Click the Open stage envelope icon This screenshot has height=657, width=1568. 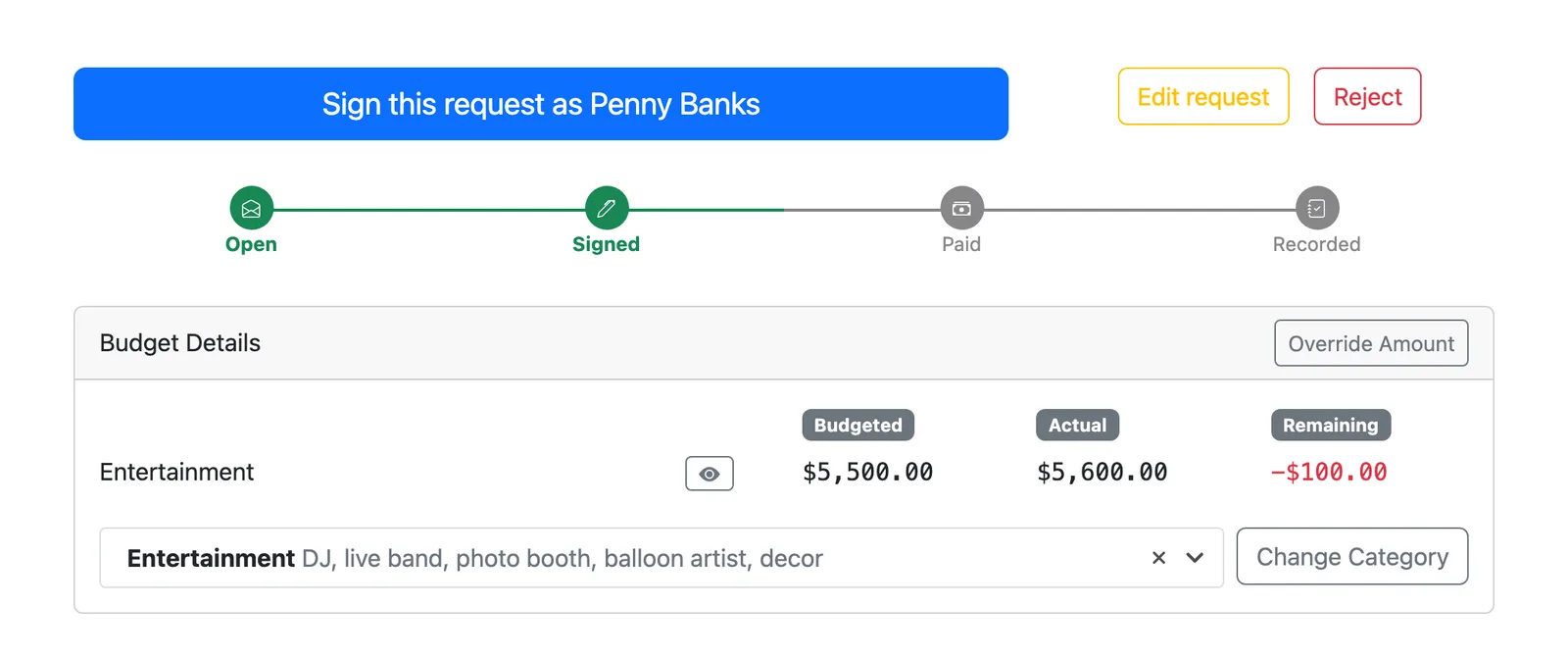(x=251, y=208)
